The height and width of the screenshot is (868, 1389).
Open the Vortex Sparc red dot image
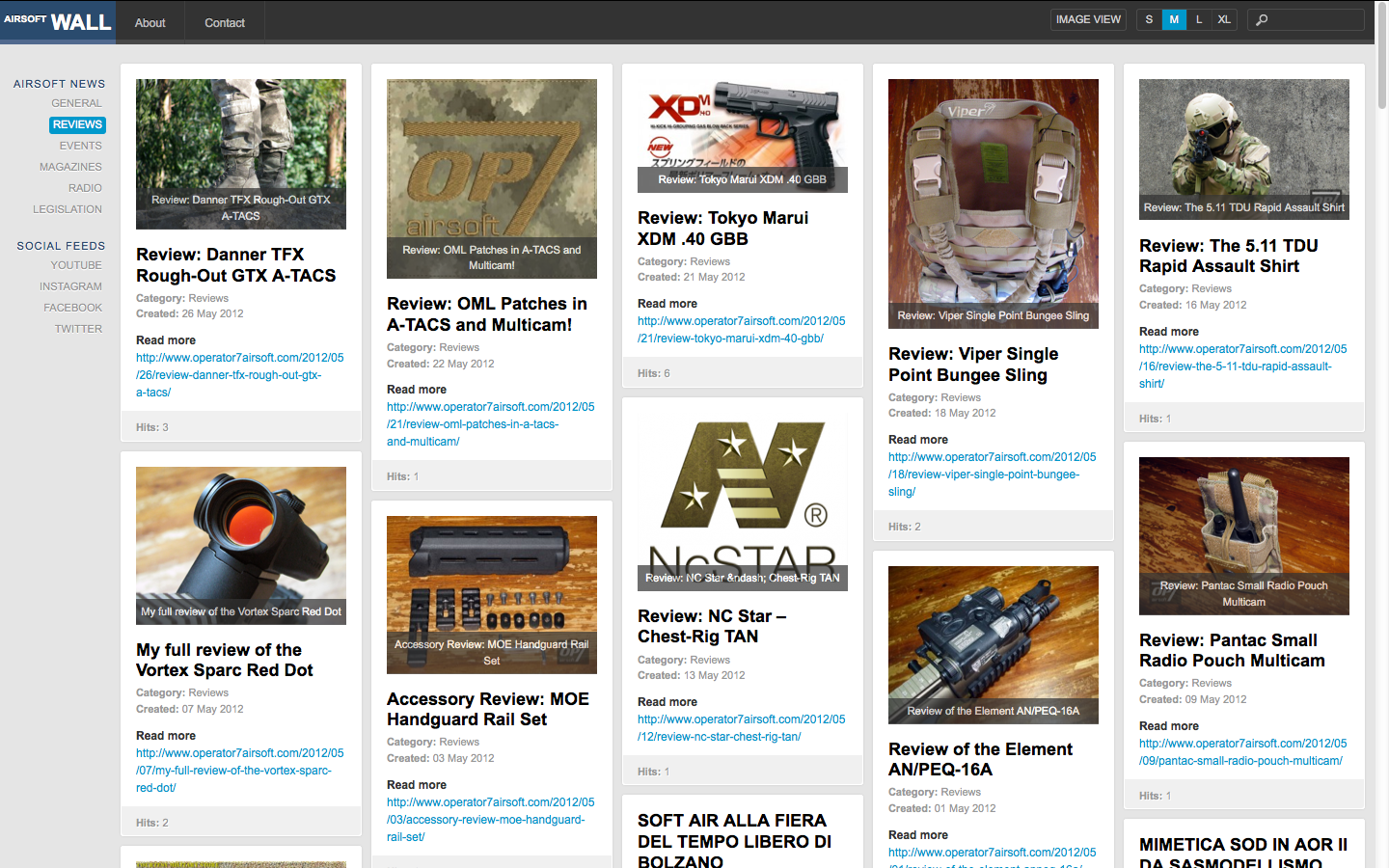(x=240, y=545)
